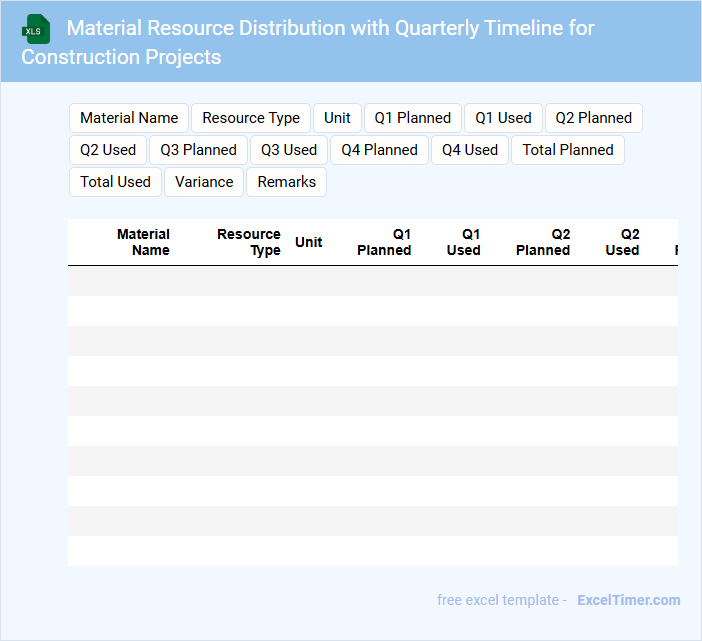The height and width of the screenshot is (641, 702).
Task: Click the Unit tag button
Action: [x=337, y=118]
